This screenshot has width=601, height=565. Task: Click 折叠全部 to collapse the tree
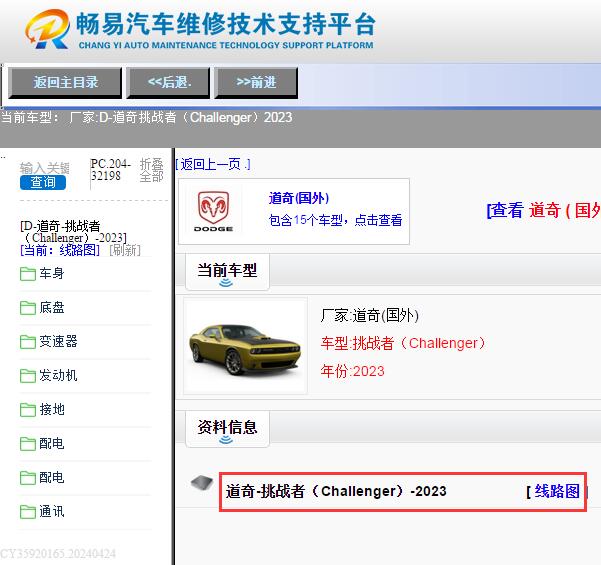[151, 170]
